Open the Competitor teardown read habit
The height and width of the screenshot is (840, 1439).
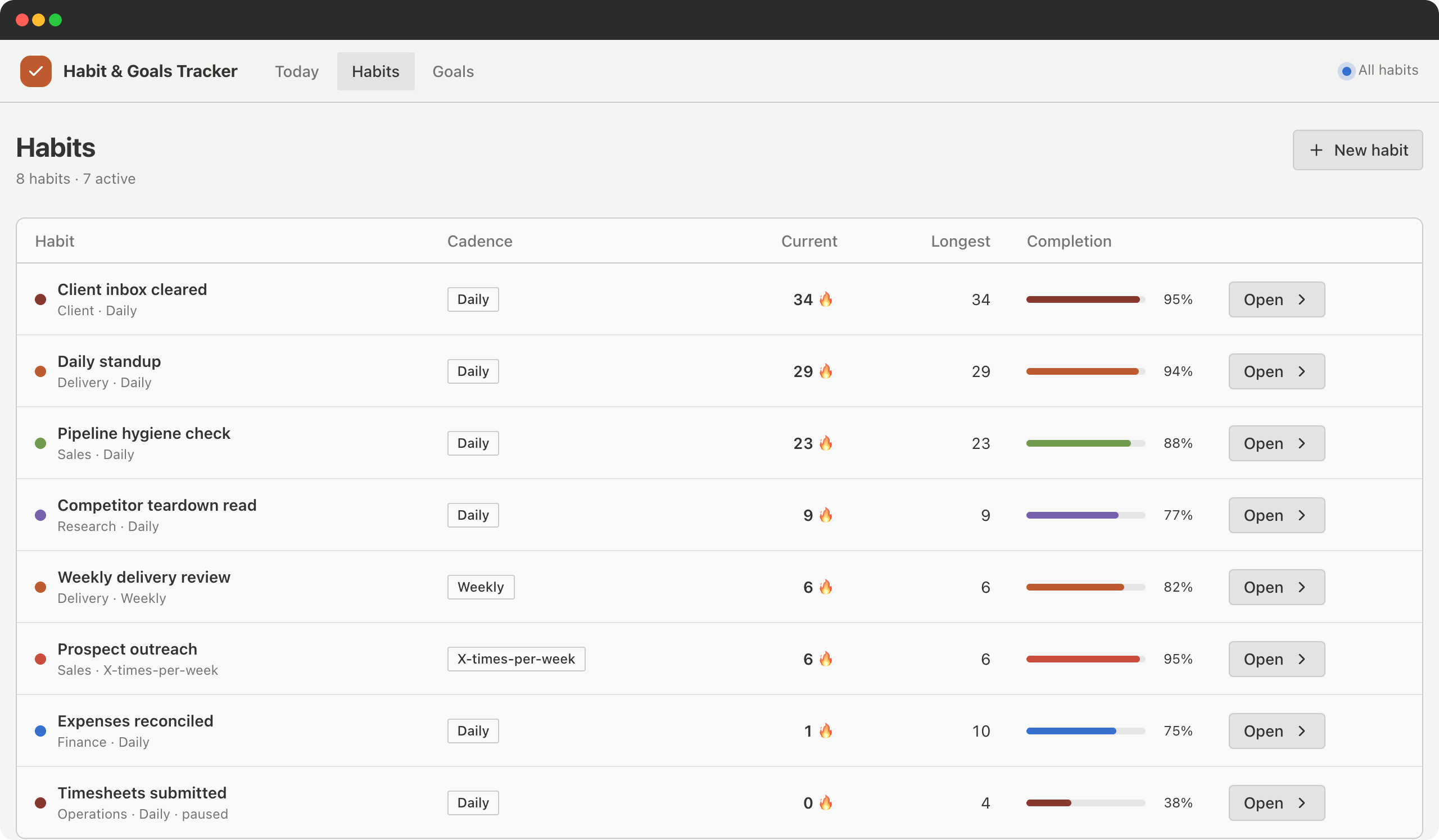pos(1276,515)
